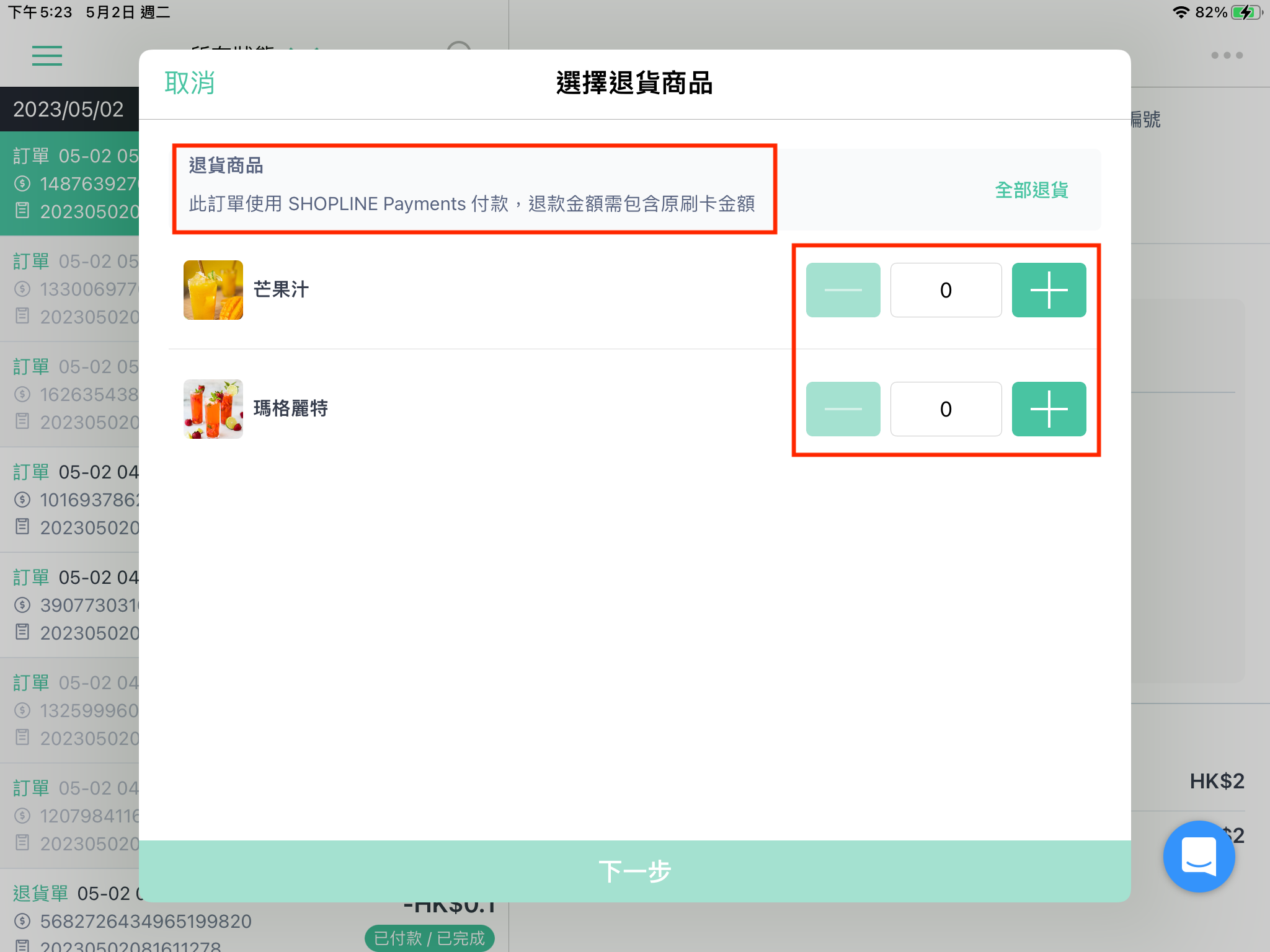The height and width of the screenshot is (952, 1270).
Task: Tap the 已付款 / 已完成 status badge
Action: 429,938
